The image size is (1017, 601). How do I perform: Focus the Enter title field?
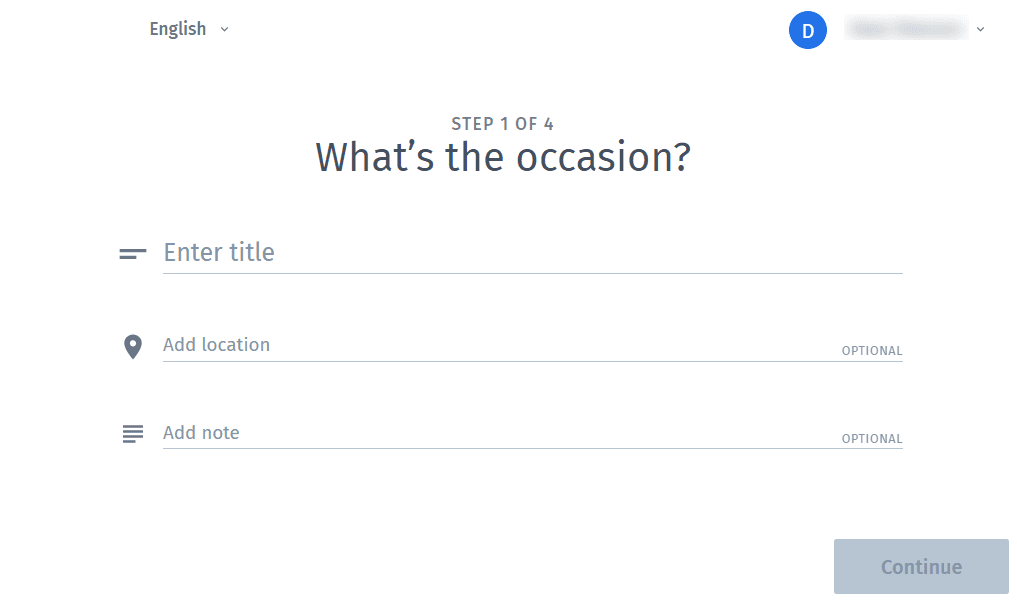(532, 252)
